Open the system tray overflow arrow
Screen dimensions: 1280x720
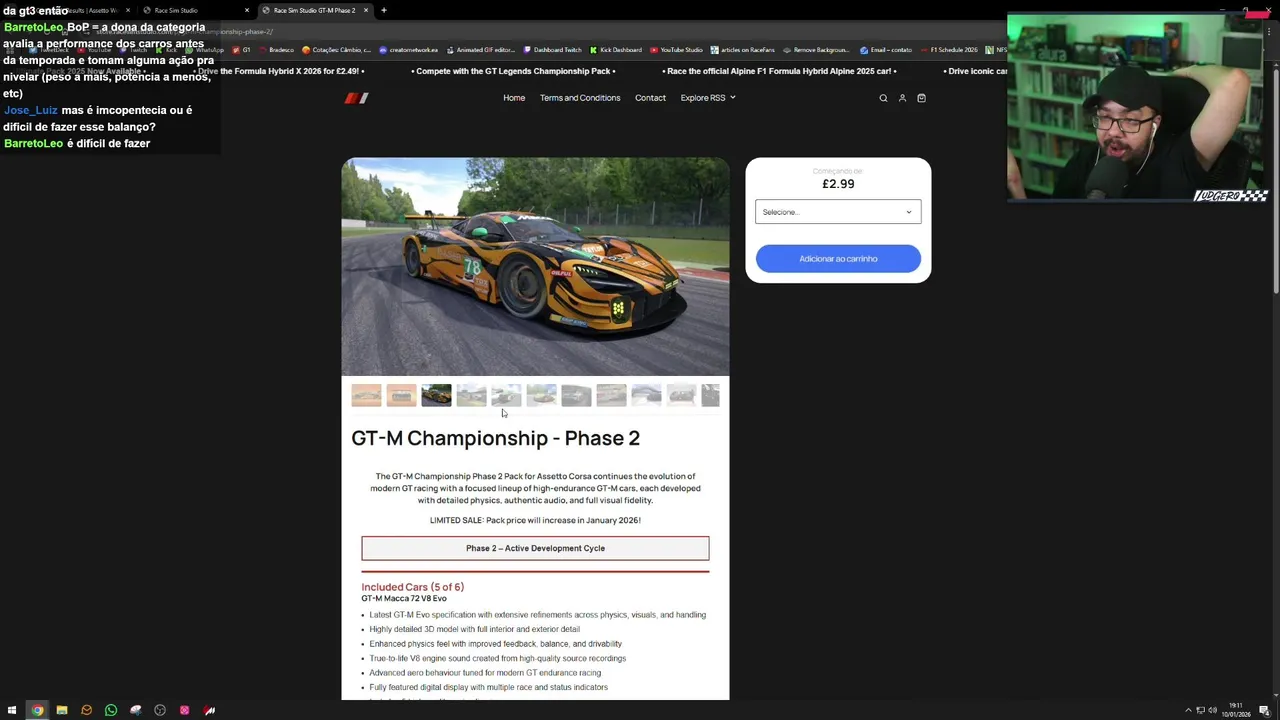(1188, 710)
